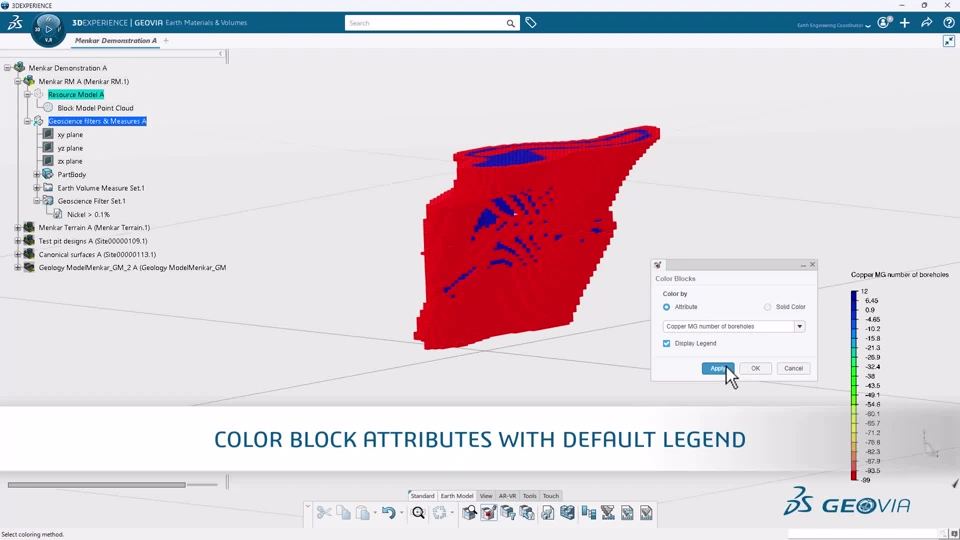Click the search magnifier icon

tap(510, 23)
